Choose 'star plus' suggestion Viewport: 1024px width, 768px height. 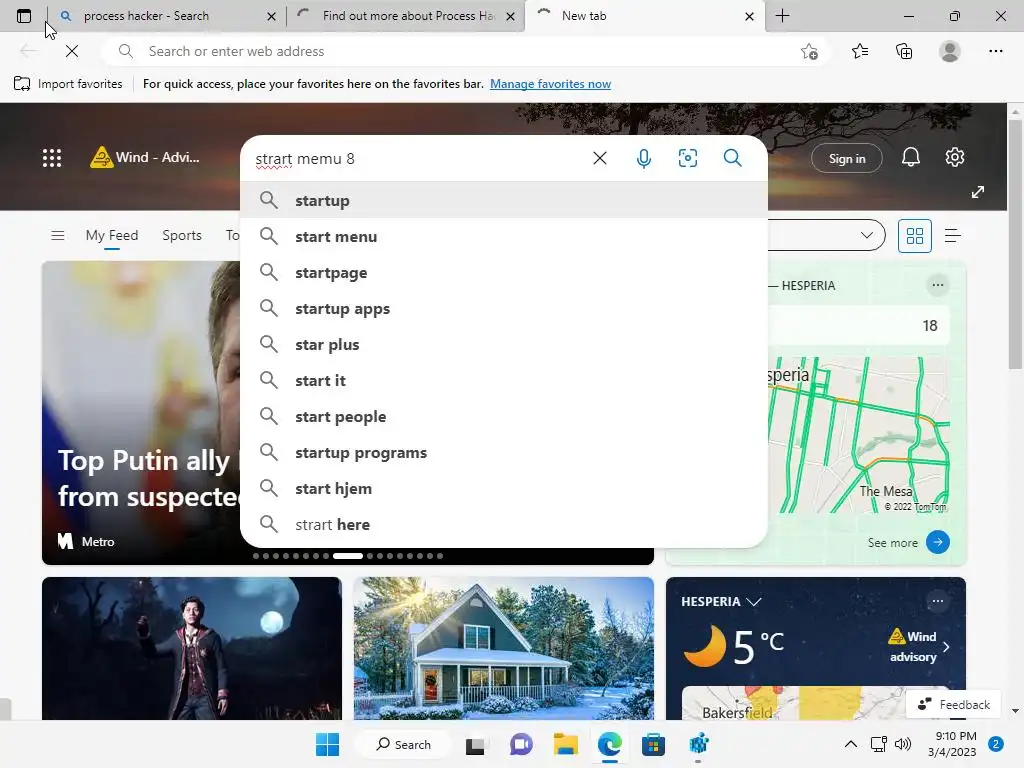tap(504, 344)
